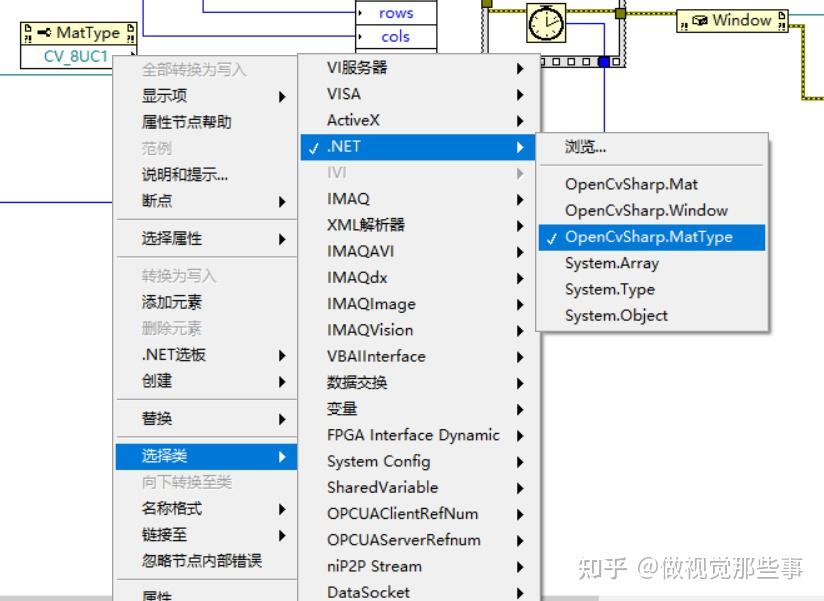Open the IMAQdx class submenu
This screenshot has width=824, height=601.
coord(419,278)
